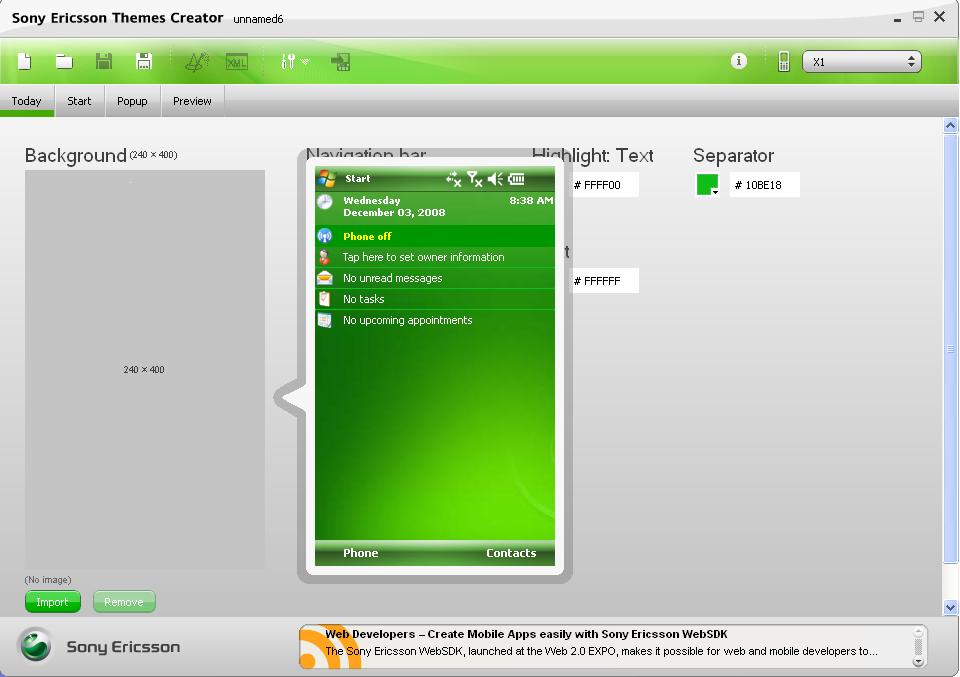
Task: Open the green Separator color swatch
Action: point(708,184)
